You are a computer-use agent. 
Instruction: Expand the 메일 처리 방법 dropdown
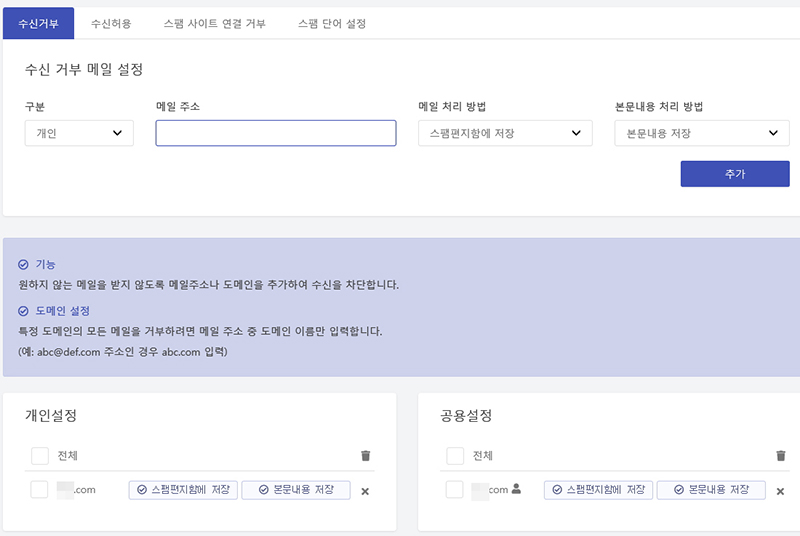click(505, 133)
